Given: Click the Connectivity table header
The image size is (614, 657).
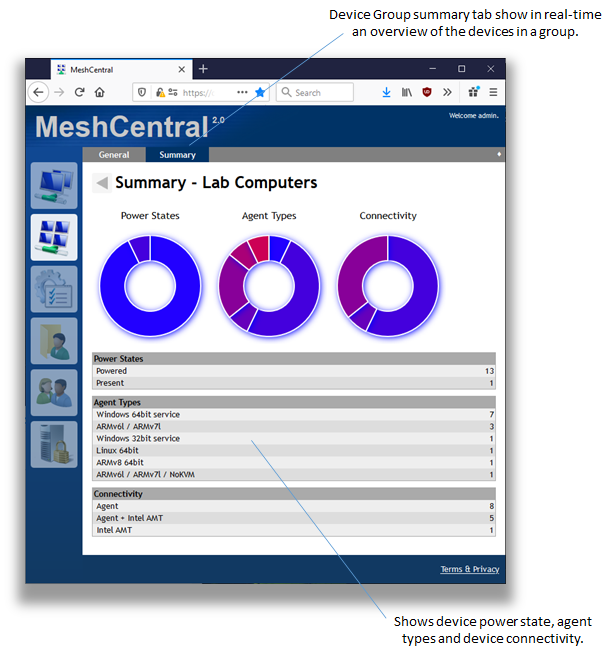Looking at the screenshot, I should [x=294, y=494].
